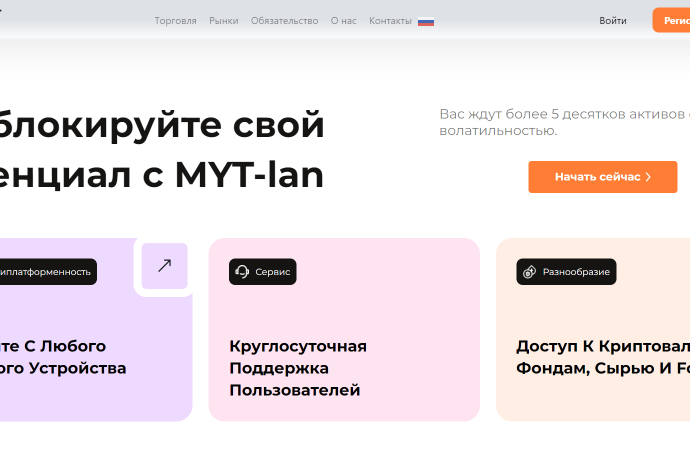Open the О нас page
This screenshot has height=460, width=690.
[343, 21]
